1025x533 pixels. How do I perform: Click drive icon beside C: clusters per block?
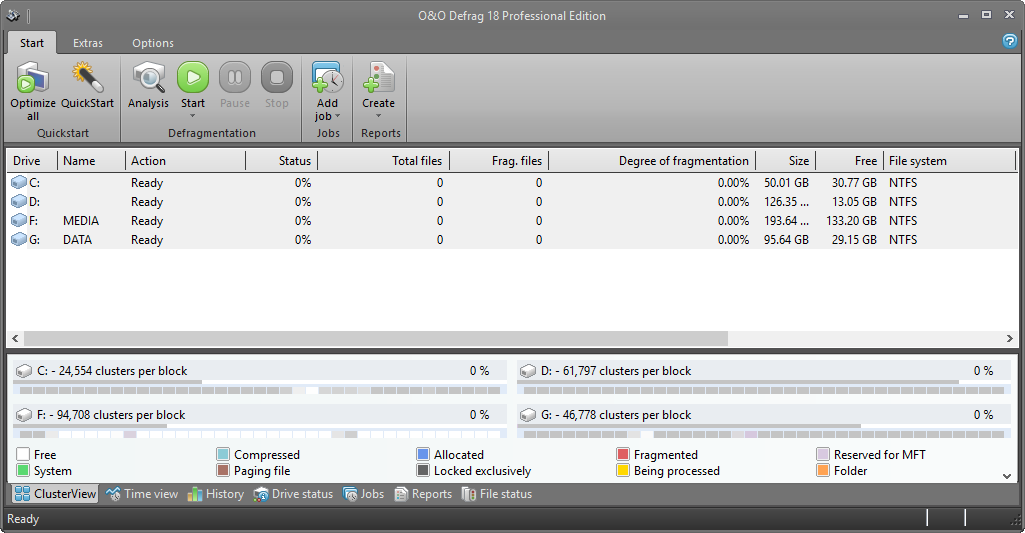(x=24, y=371)
